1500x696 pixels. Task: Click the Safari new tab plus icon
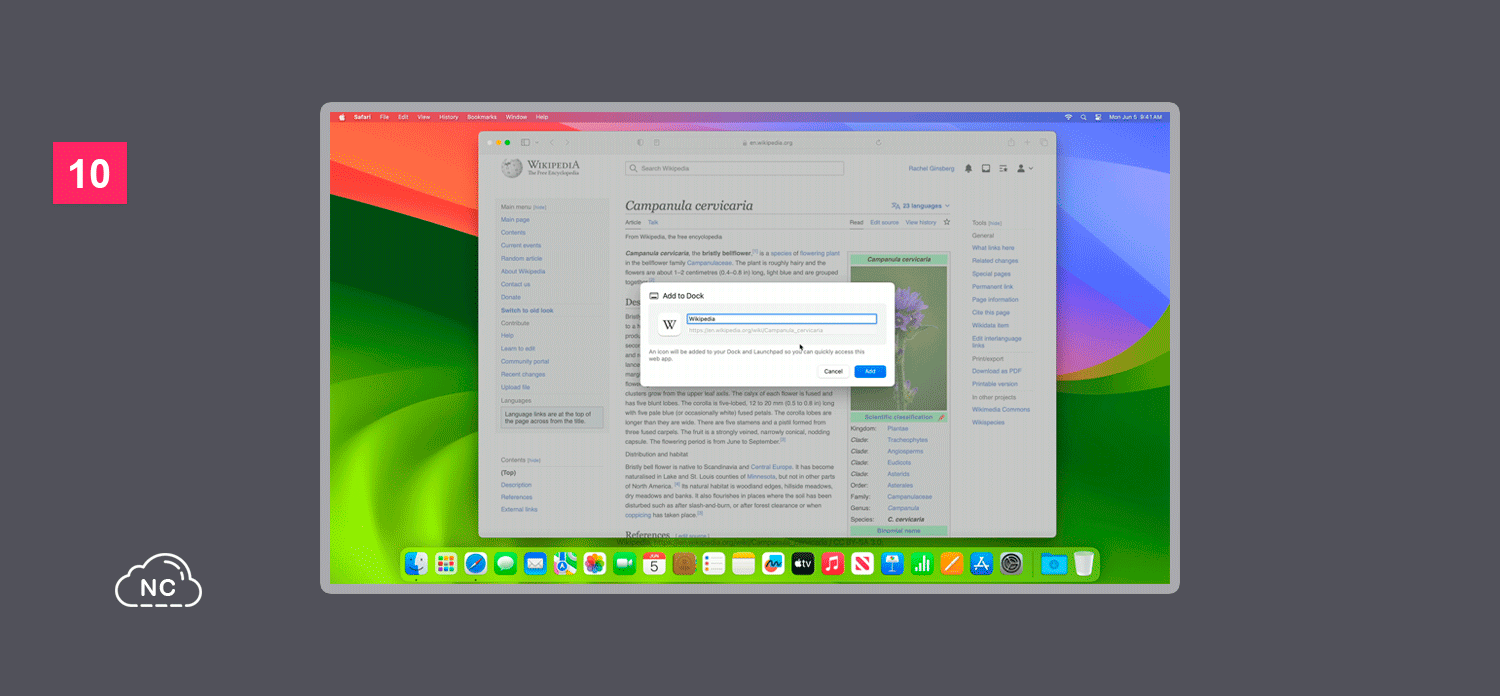coord(1027,143)
